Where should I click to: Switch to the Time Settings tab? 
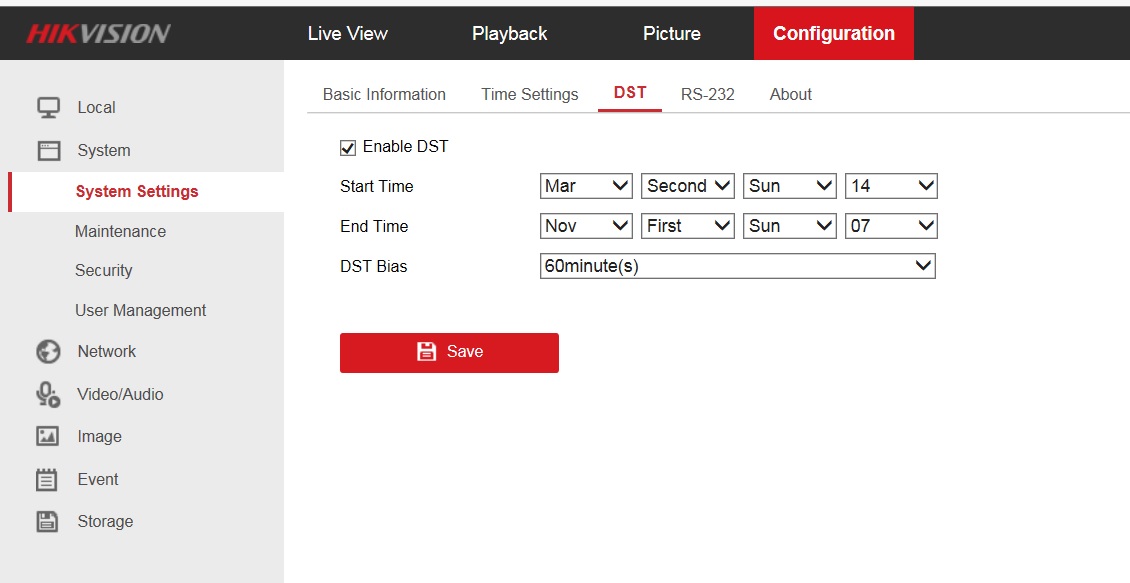click(529, 94)
